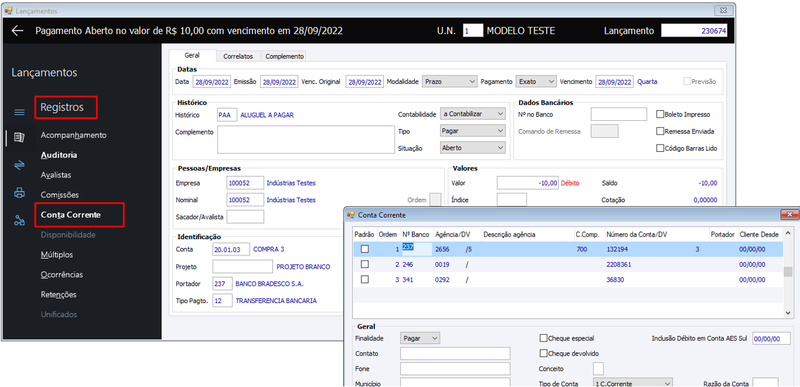Viewport: 800px width, 387px height.
Task: Open Auditoria in the Registros menu
Action: click(59, 155)
